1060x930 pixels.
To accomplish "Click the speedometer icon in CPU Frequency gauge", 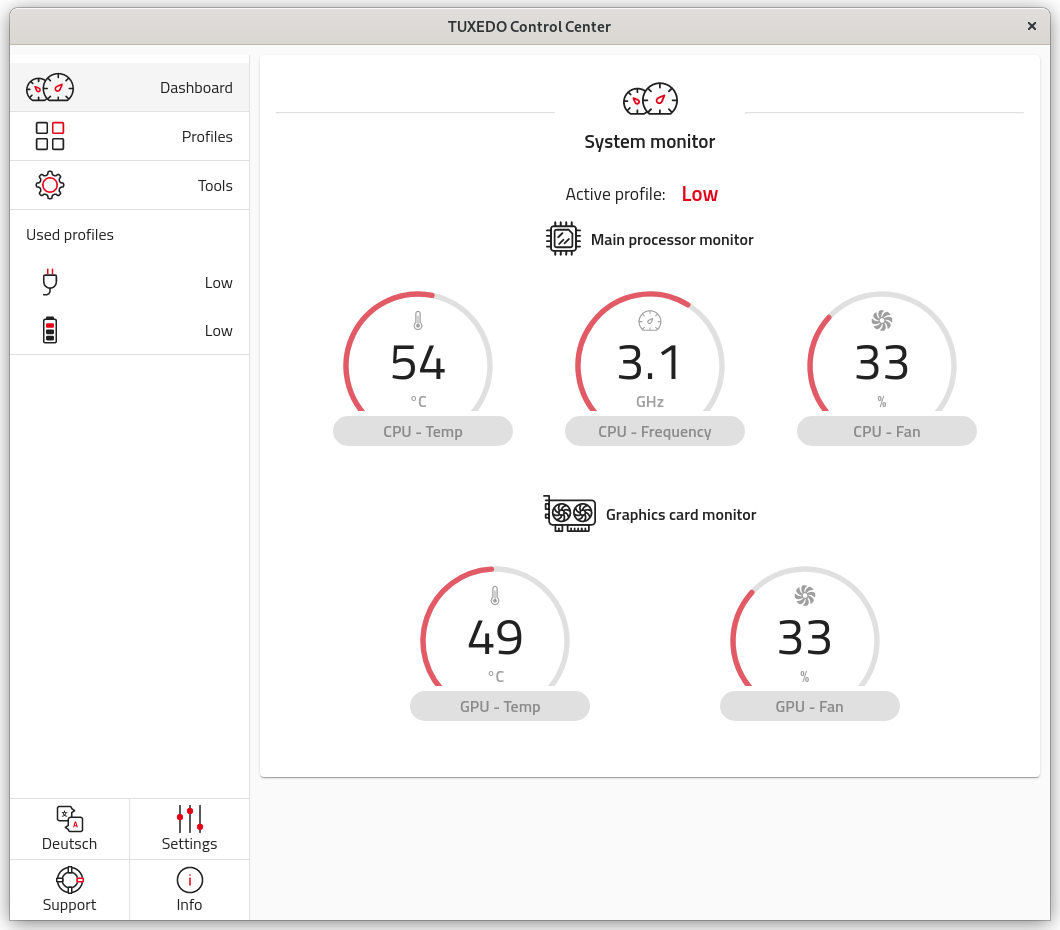I will (x=650, y=320).
